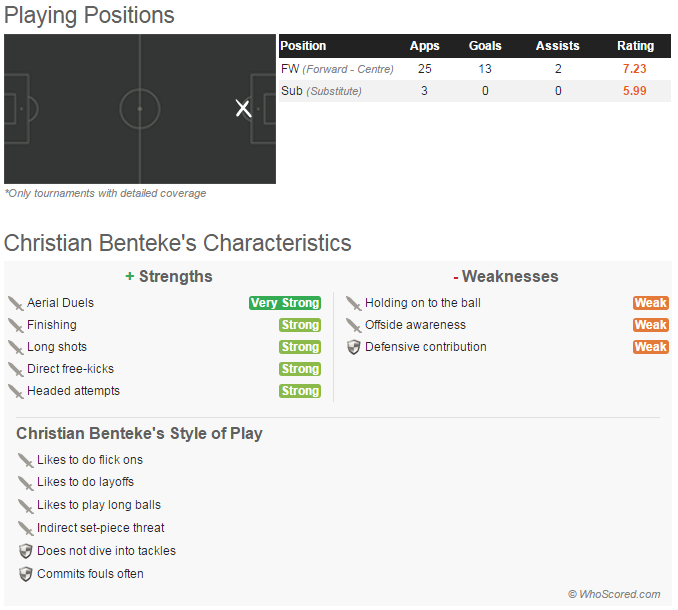Open the Indirect set-piece threat link
The image size is (678, 610).
coord(101,528)
